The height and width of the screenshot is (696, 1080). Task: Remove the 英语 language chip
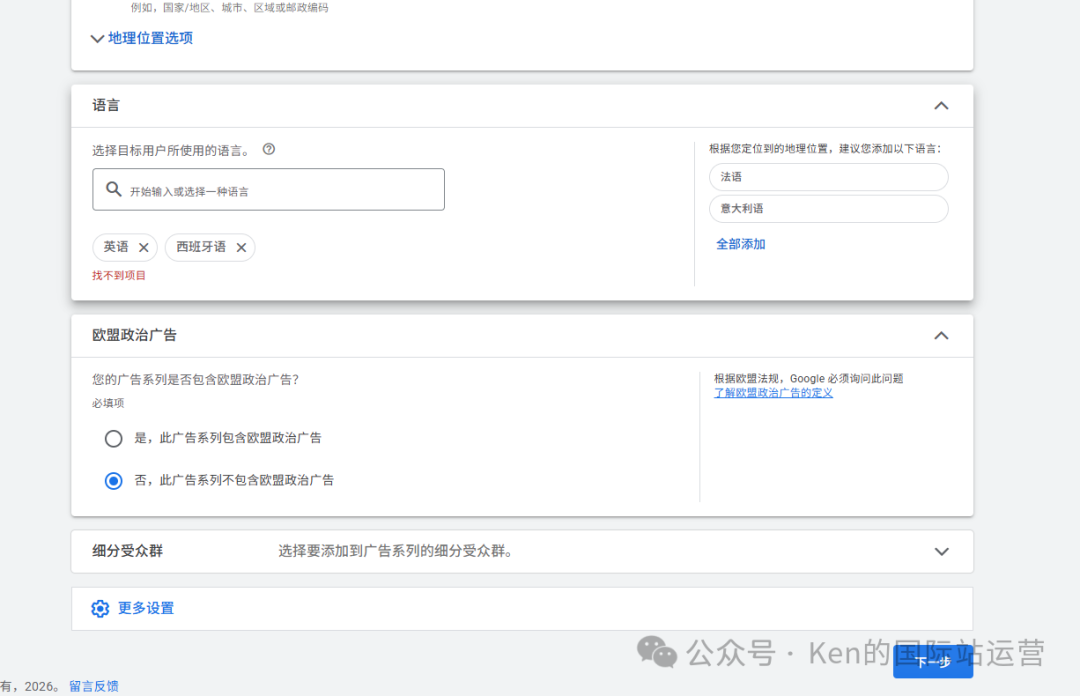point(143,247)
